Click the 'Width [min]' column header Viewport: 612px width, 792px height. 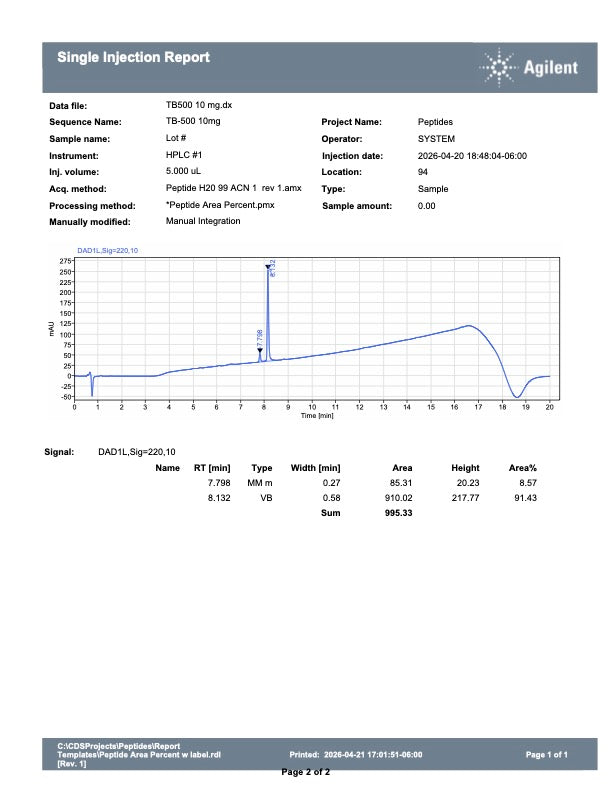(316, 468)
